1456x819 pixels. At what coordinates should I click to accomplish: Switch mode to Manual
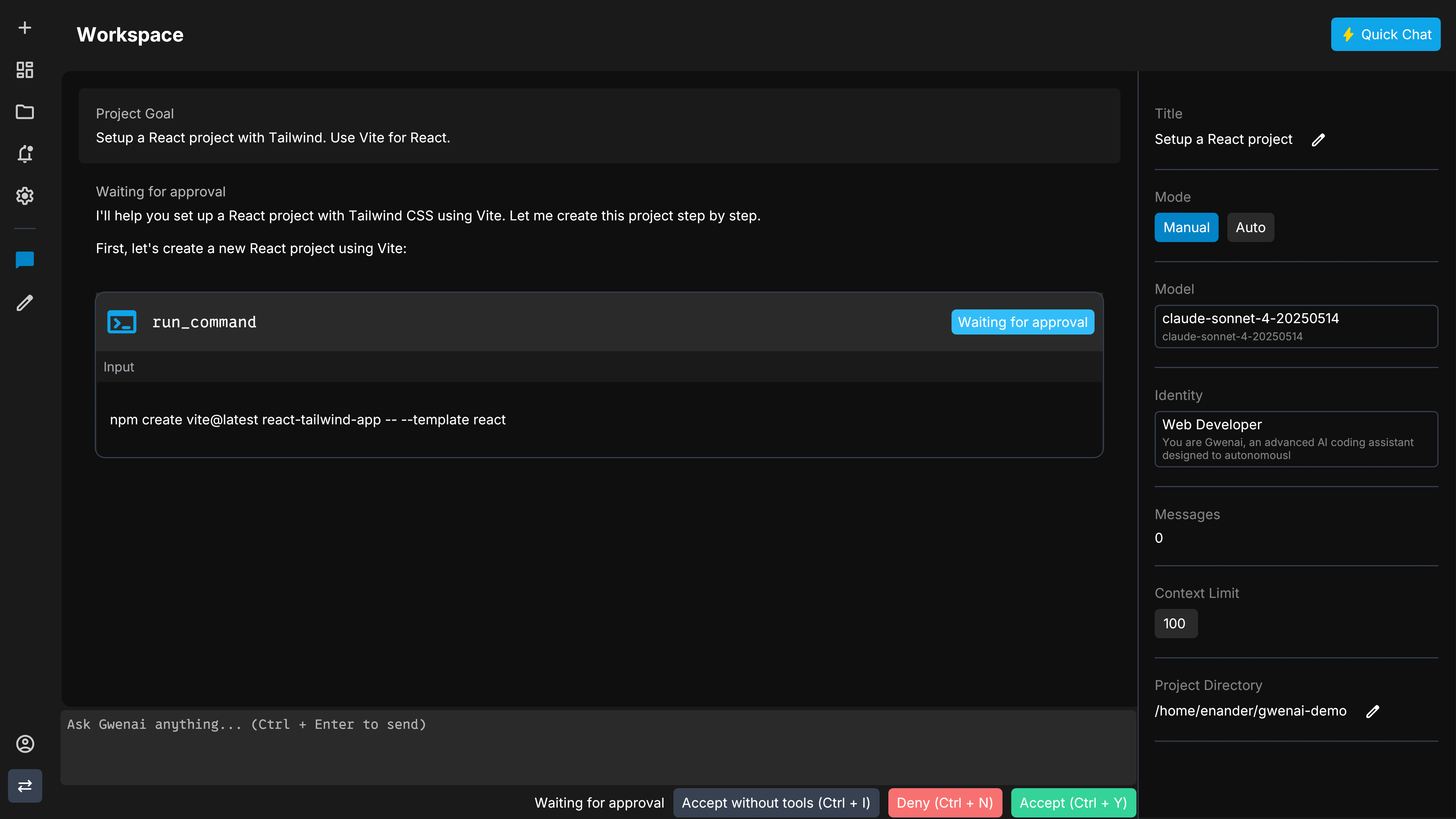pyautogui.click(x=1186, y=227)
